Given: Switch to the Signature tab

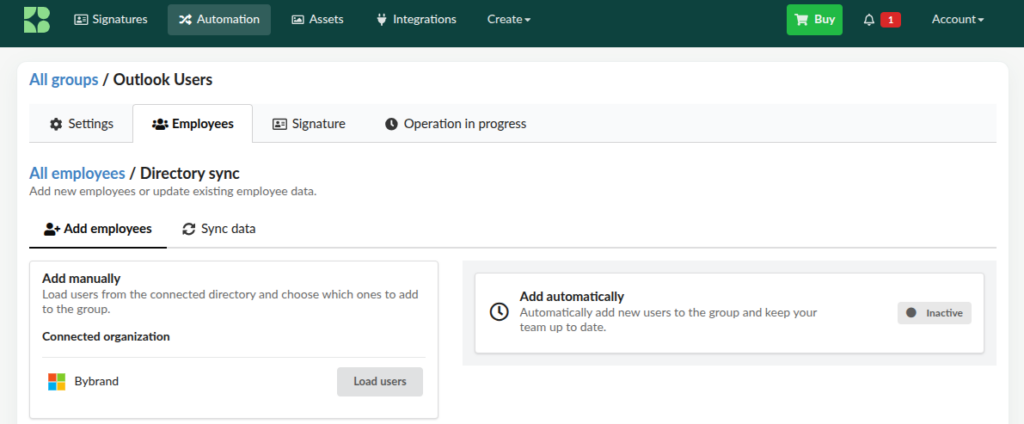Looking at the screenshot, I should tap(309, 123).
